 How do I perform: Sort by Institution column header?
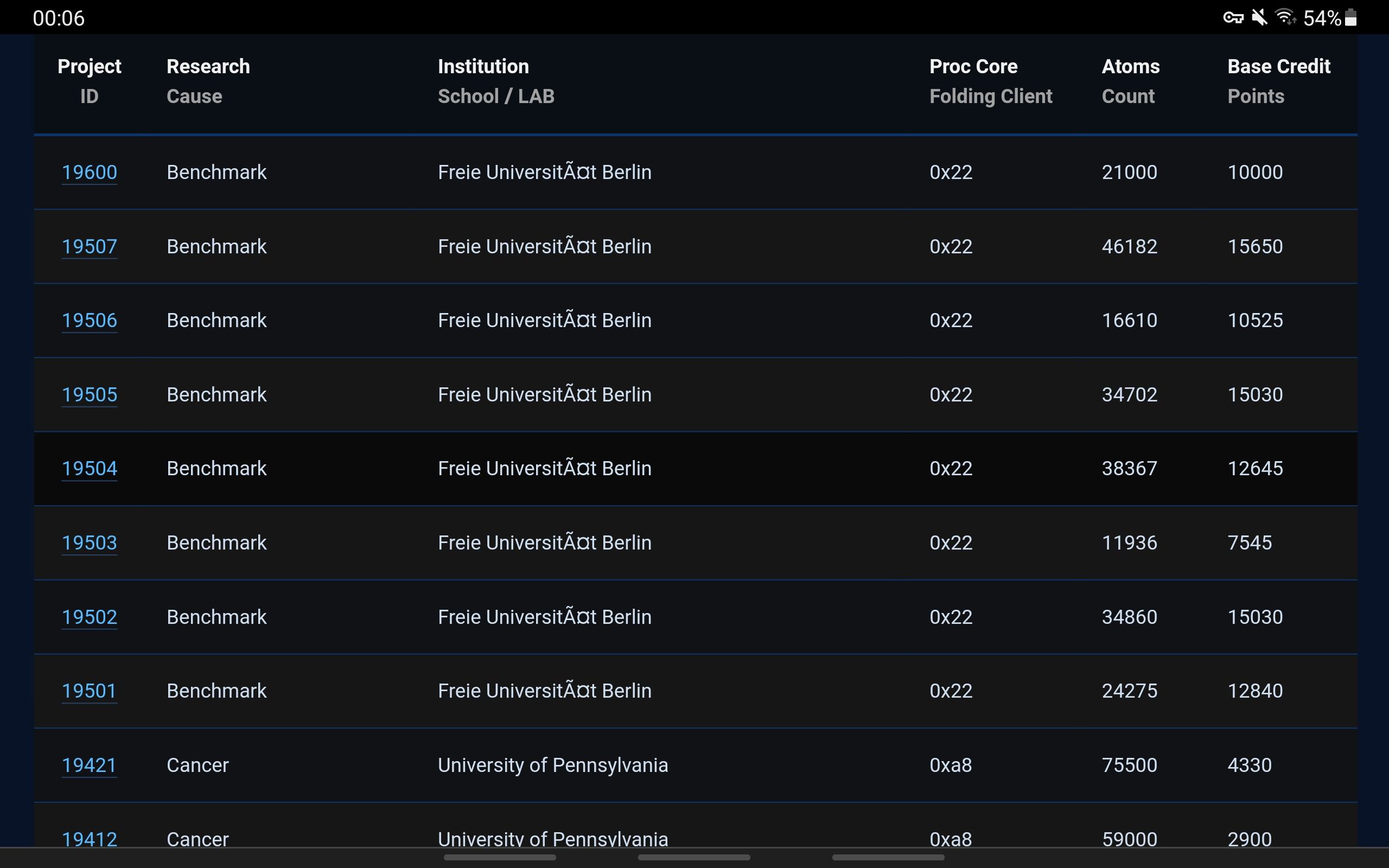495,81
